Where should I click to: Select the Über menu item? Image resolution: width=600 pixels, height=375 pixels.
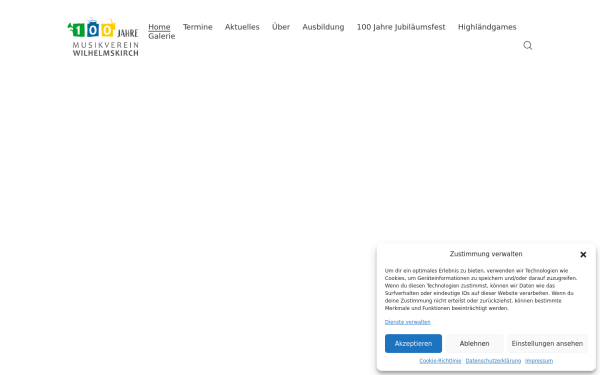click(281, 27)
